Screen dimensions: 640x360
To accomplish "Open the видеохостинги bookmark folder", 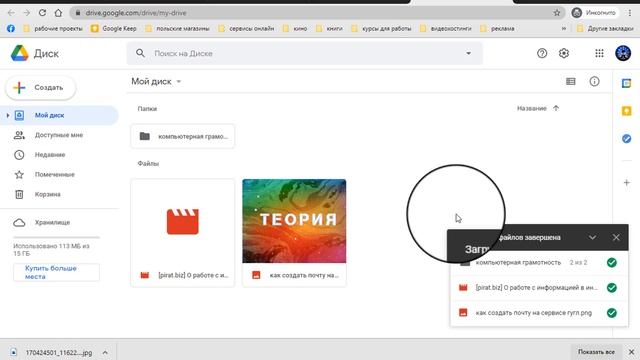I will tap(445, 29).
